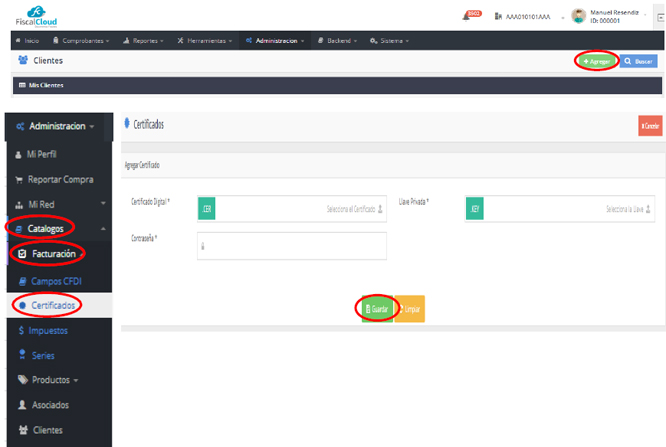Click the Mi Red network icon
This screenshot has height=447, width=666.
(x=19, y=205)
